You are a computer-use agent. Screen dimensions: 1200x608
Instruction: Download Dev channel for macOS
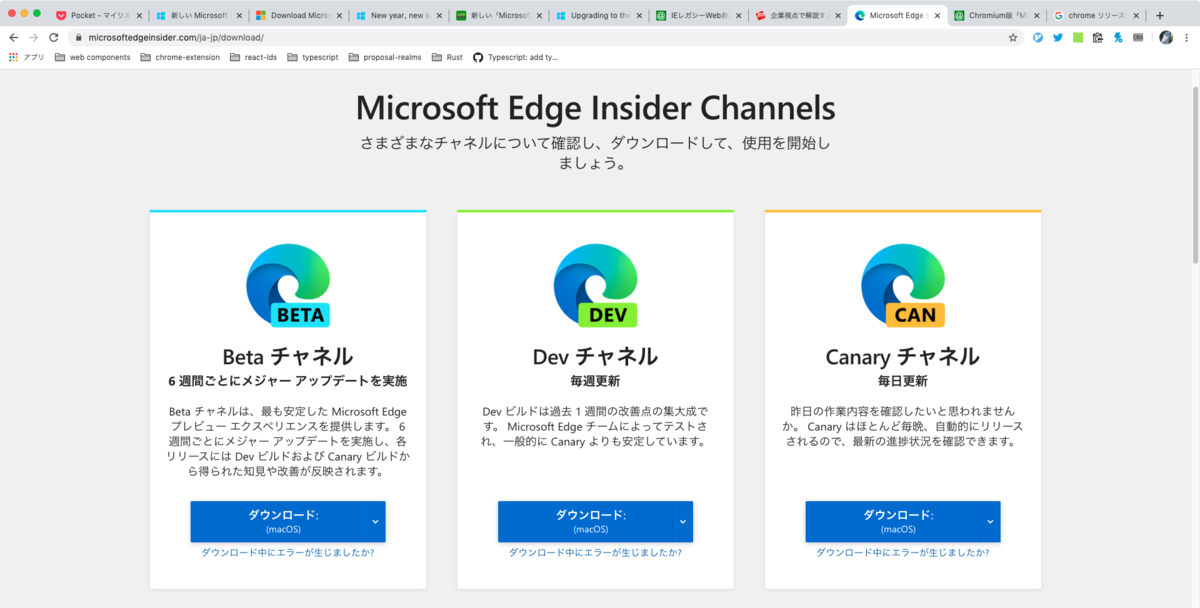click(x=585, y=521)
